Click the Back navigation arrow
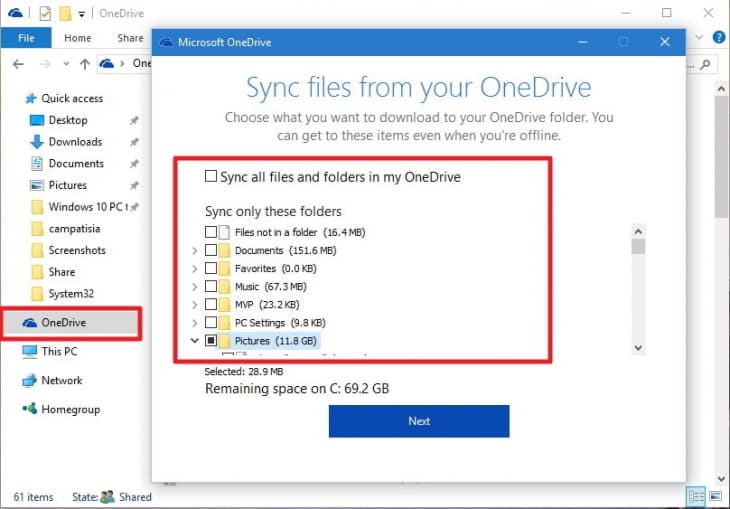 pyautogui.click(x=18, y=64)
